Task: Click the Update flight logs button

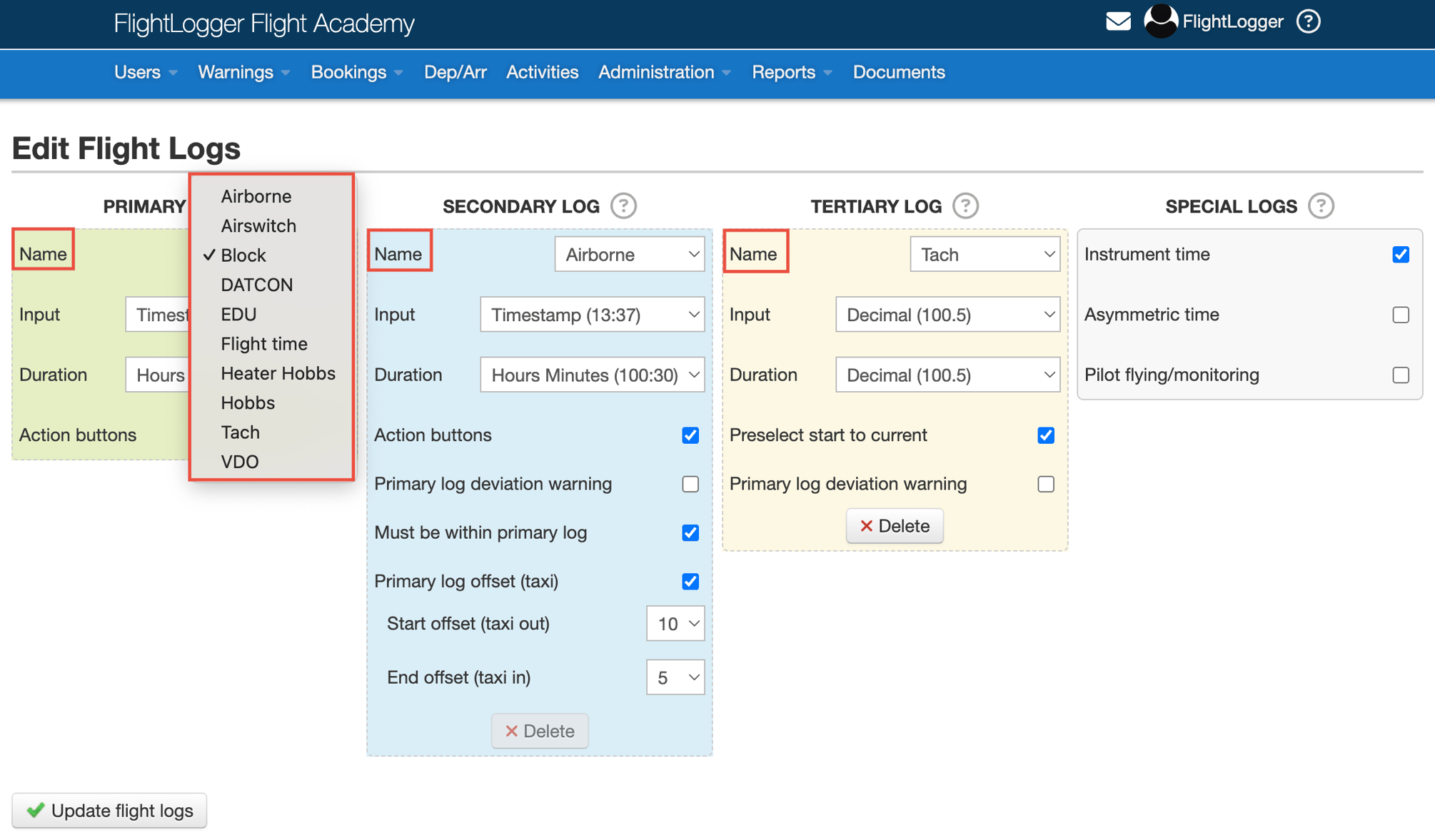Action: coord(109,811)
